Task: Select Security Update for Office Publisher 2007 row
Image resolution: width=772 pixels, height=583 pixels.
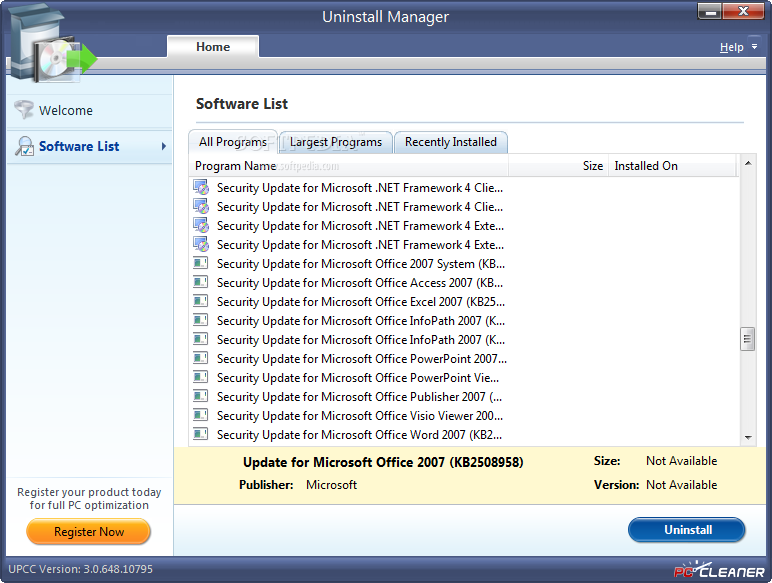Action: (465, 396)
